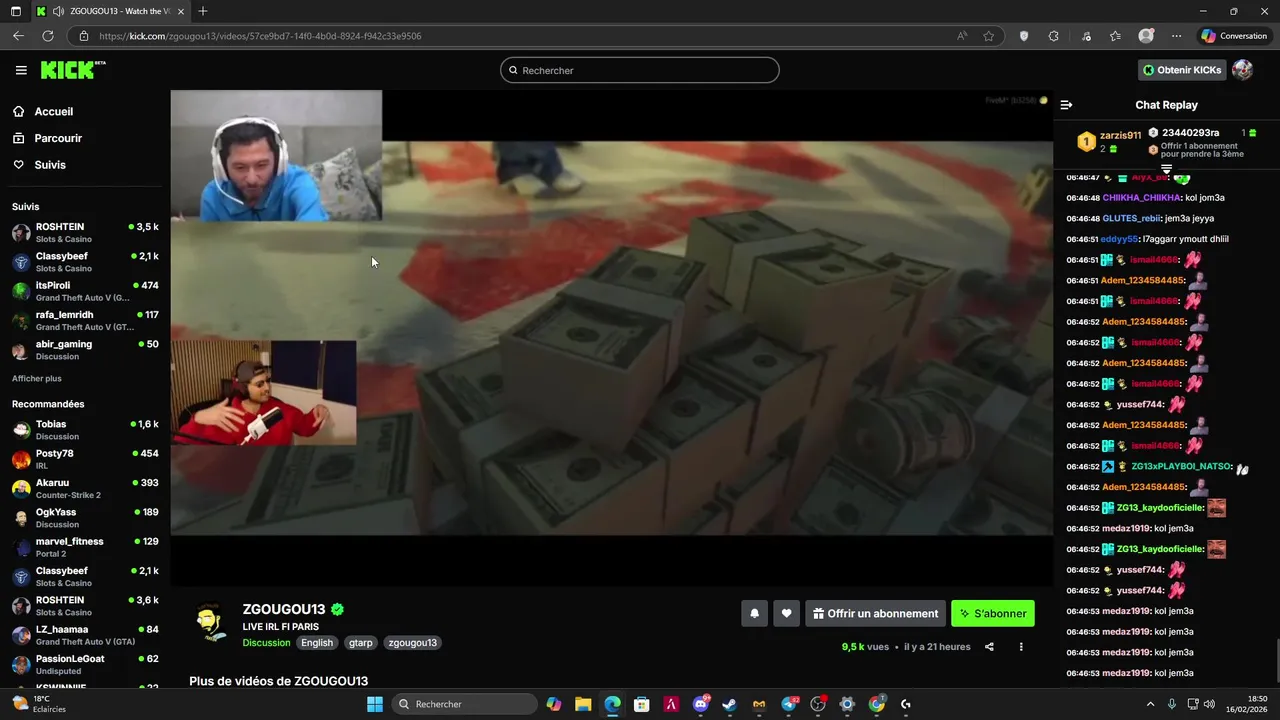Open a new browser tab
Screen dimensions: 1280x720
[x=203, y=11]
